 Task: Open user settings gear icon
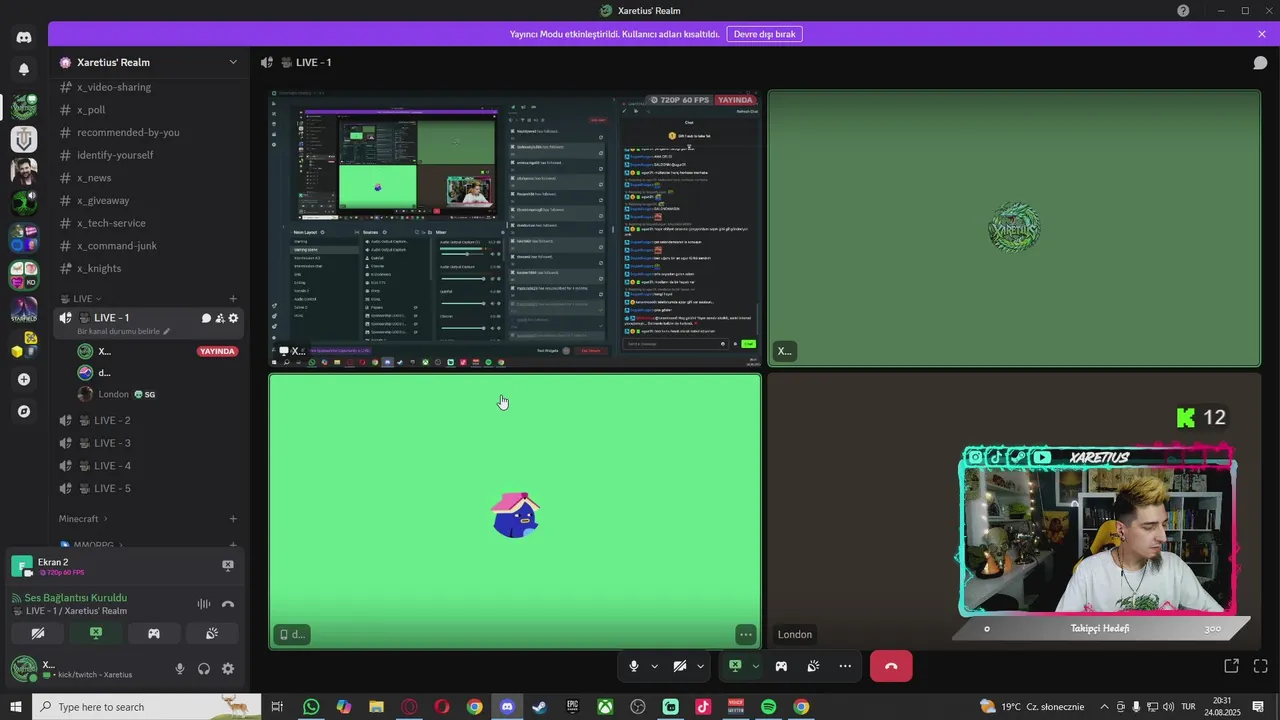(228, 669)
